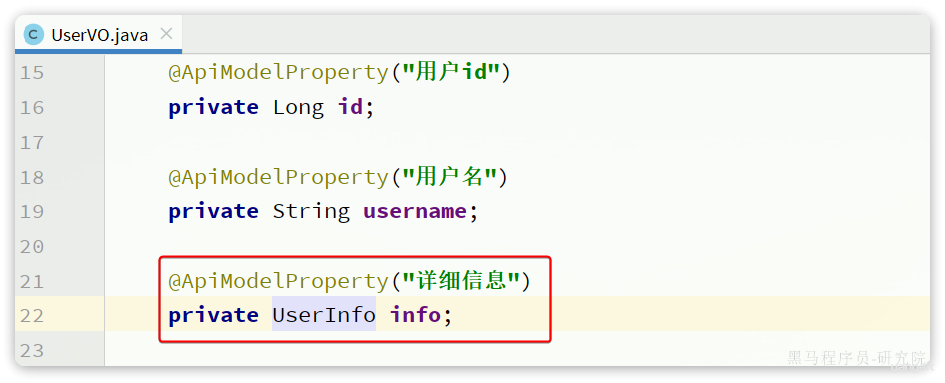This screenshot has height=383, width=945.
Task: Click line number 15 in gutter
Action: point(32,73)
